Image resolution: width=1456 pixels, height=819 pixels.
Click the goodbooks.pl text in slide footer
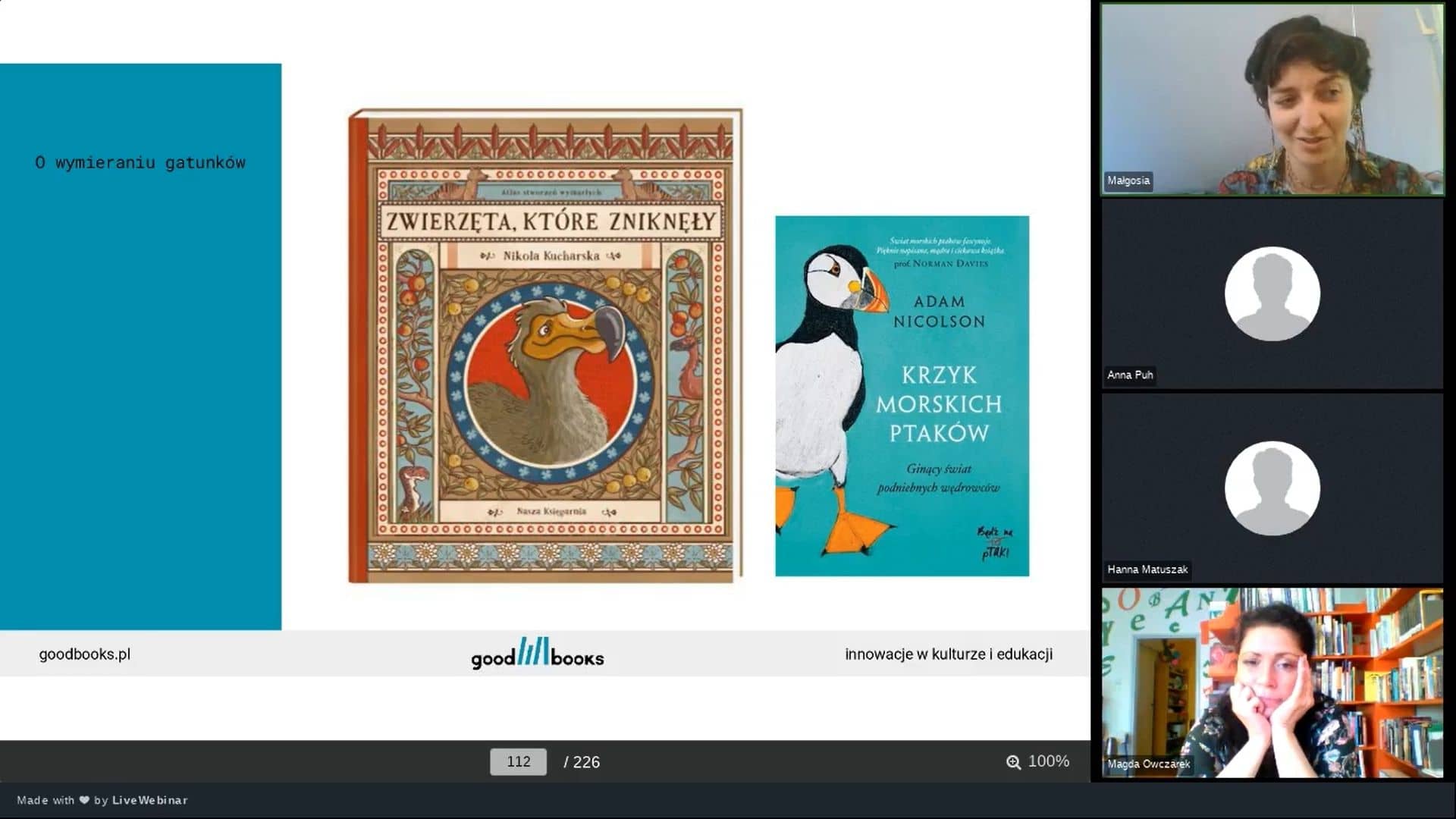[x=85, y=654]
